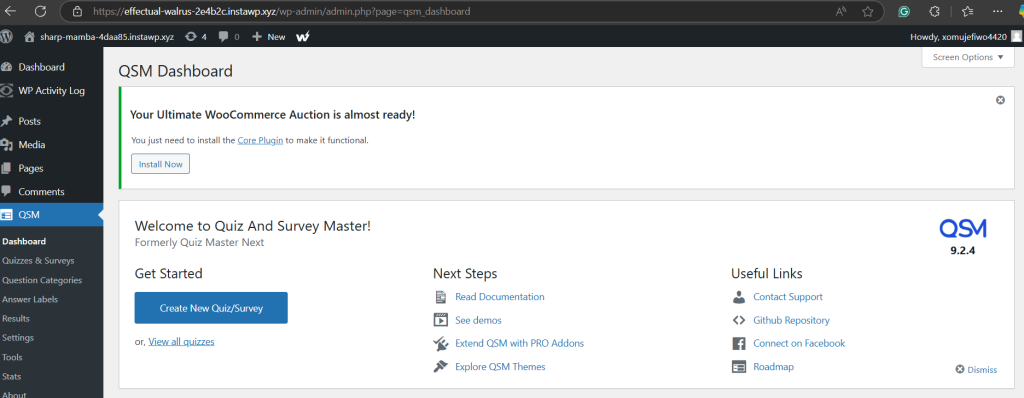This screenshot has width=1024, height=398.
Task: Open the Contact Support link
Action: point(788,297)
